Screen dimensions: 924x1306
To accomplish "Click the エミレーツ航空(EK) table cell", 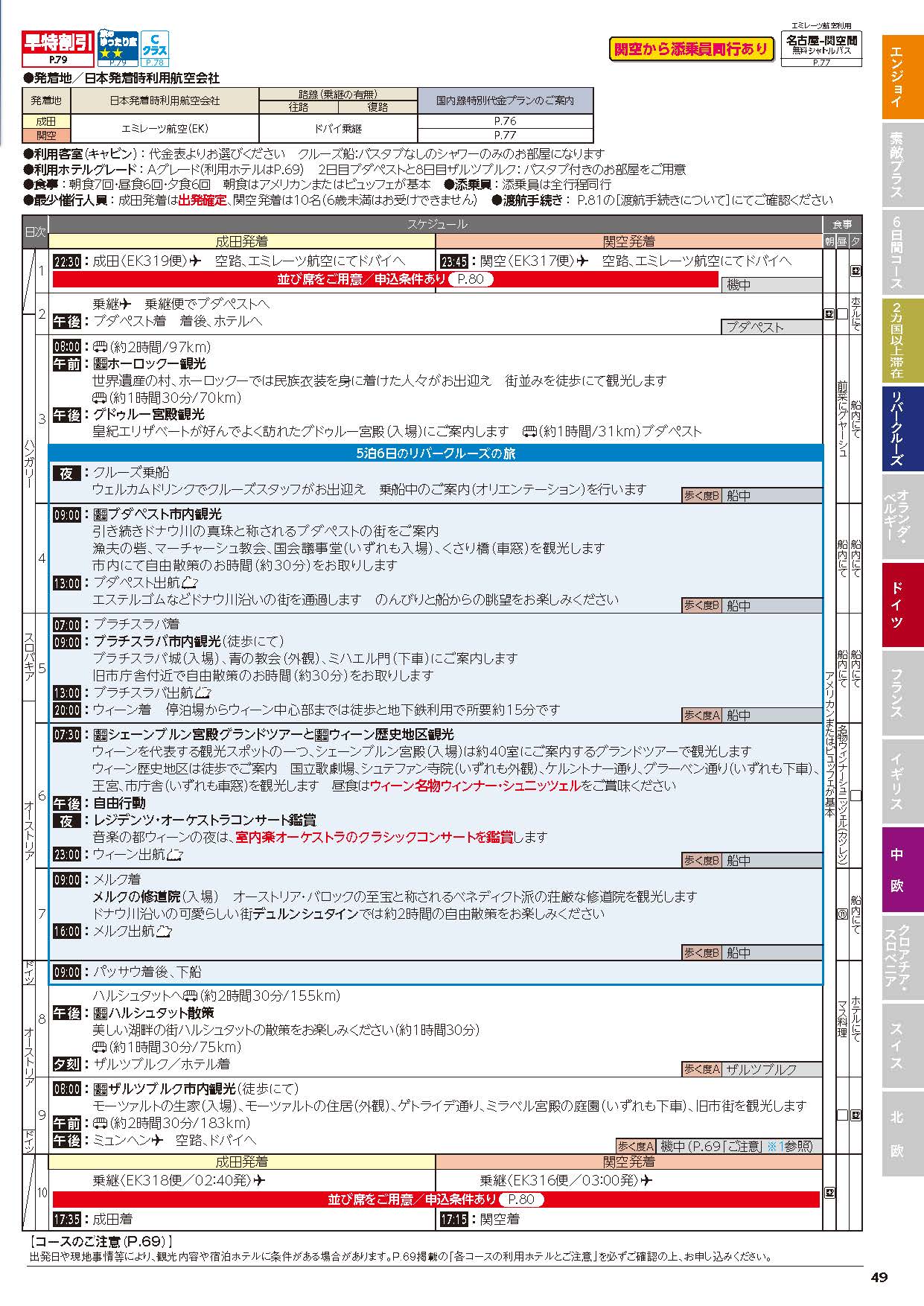I will [x=165, y=128].
